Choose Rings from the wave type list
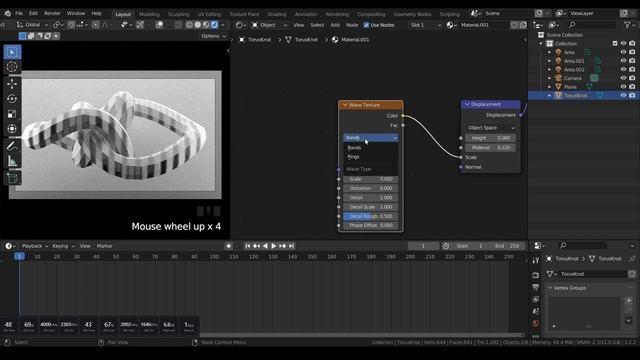 (371, 157)
